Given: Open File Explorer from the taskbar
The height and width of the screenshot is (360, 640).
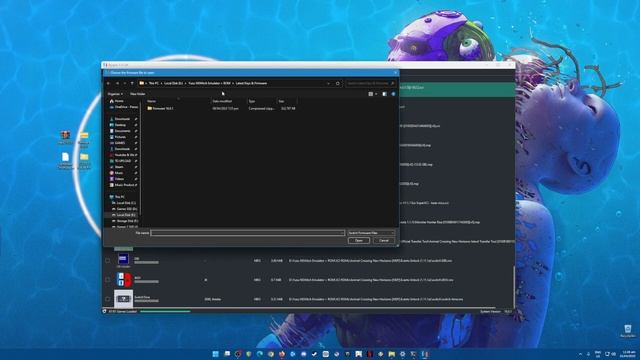Looking at the screenshot, I should (392, 354).
